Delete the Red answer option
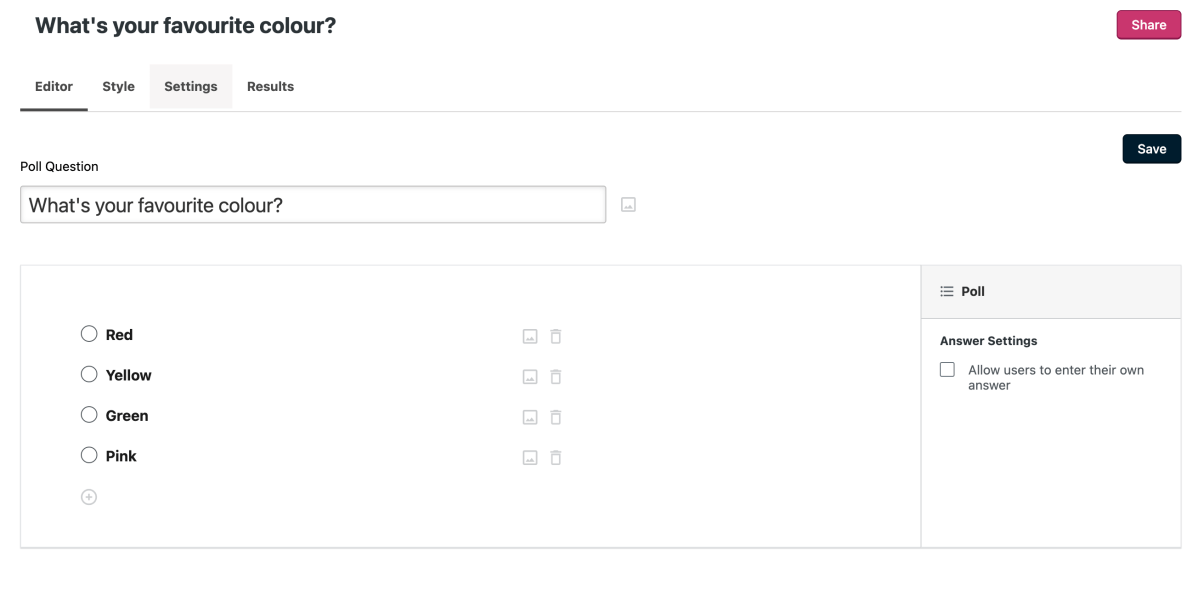Image resolution: width=1198 pixels, height=590 pixels. pyautogui.click(x=556, y=337)
